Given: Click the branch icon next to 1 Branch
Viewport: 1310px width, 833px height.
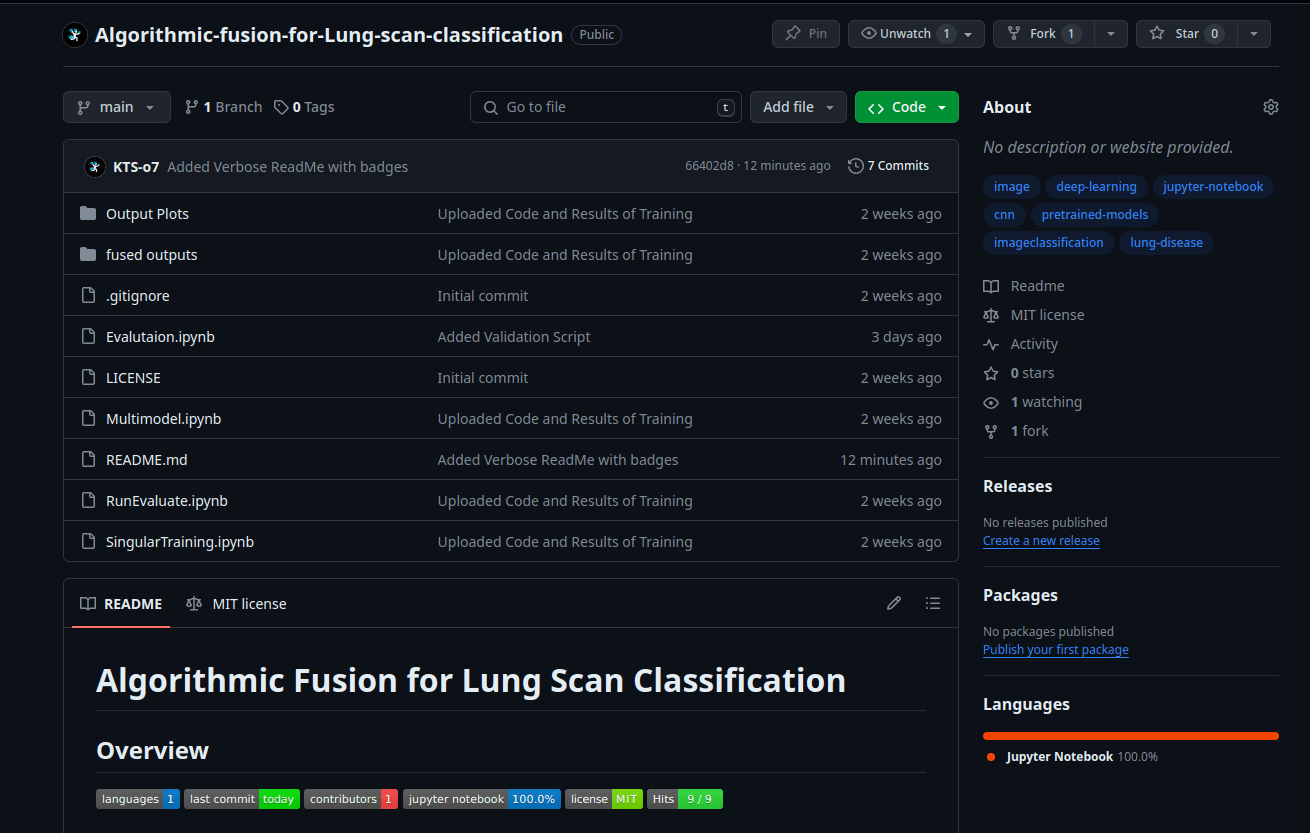Looking at the screenshot, I should pos(191,106).
